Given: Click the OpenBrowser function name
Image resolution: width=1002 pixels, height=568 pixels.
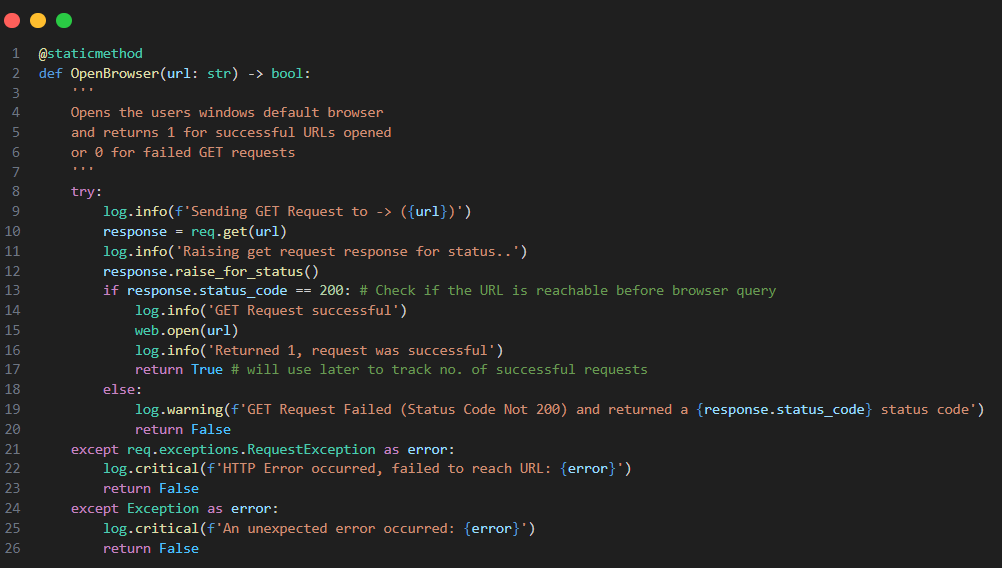Looking at the screenshot, I should coord(114,73).
